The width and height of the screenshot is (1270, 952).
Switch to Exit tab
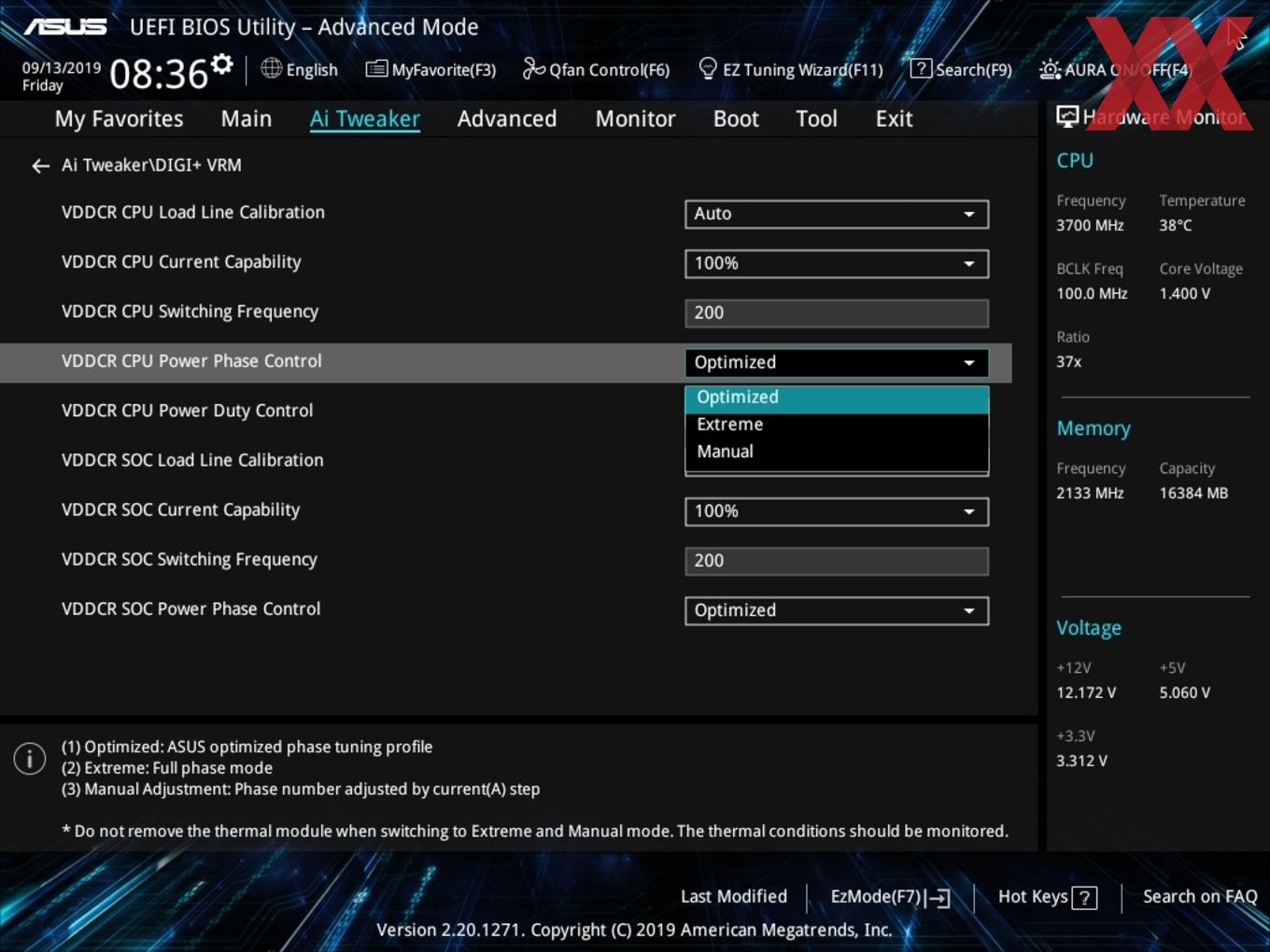(894, 119)
